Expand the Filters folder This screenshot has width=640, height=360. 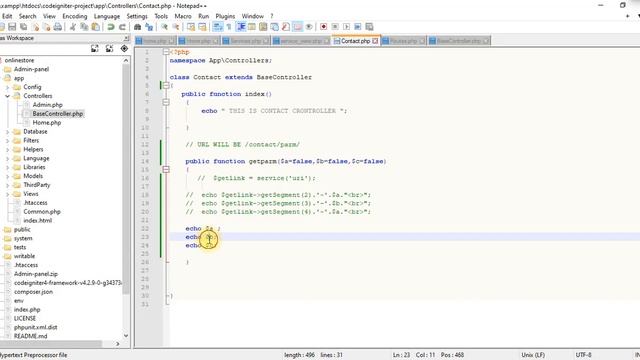point(7,141)
